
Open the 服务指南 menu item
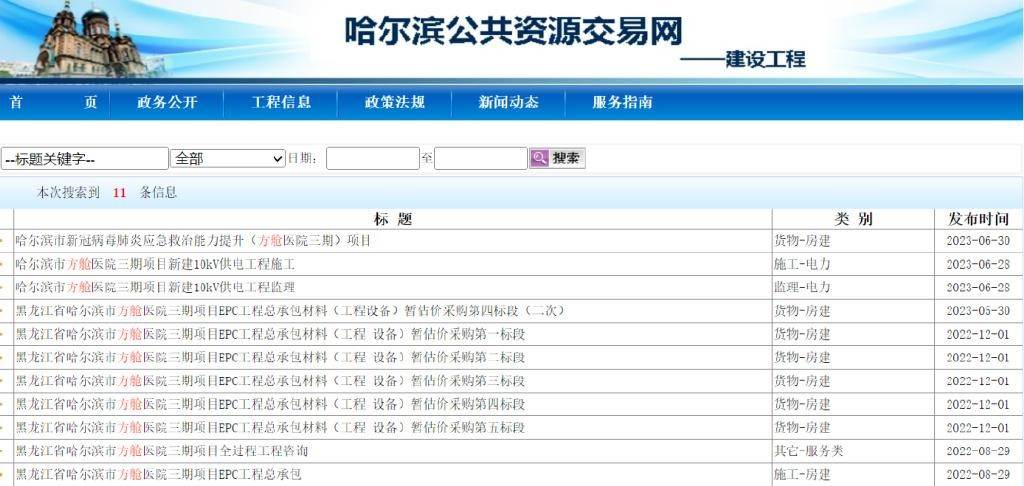pos(622,103)
